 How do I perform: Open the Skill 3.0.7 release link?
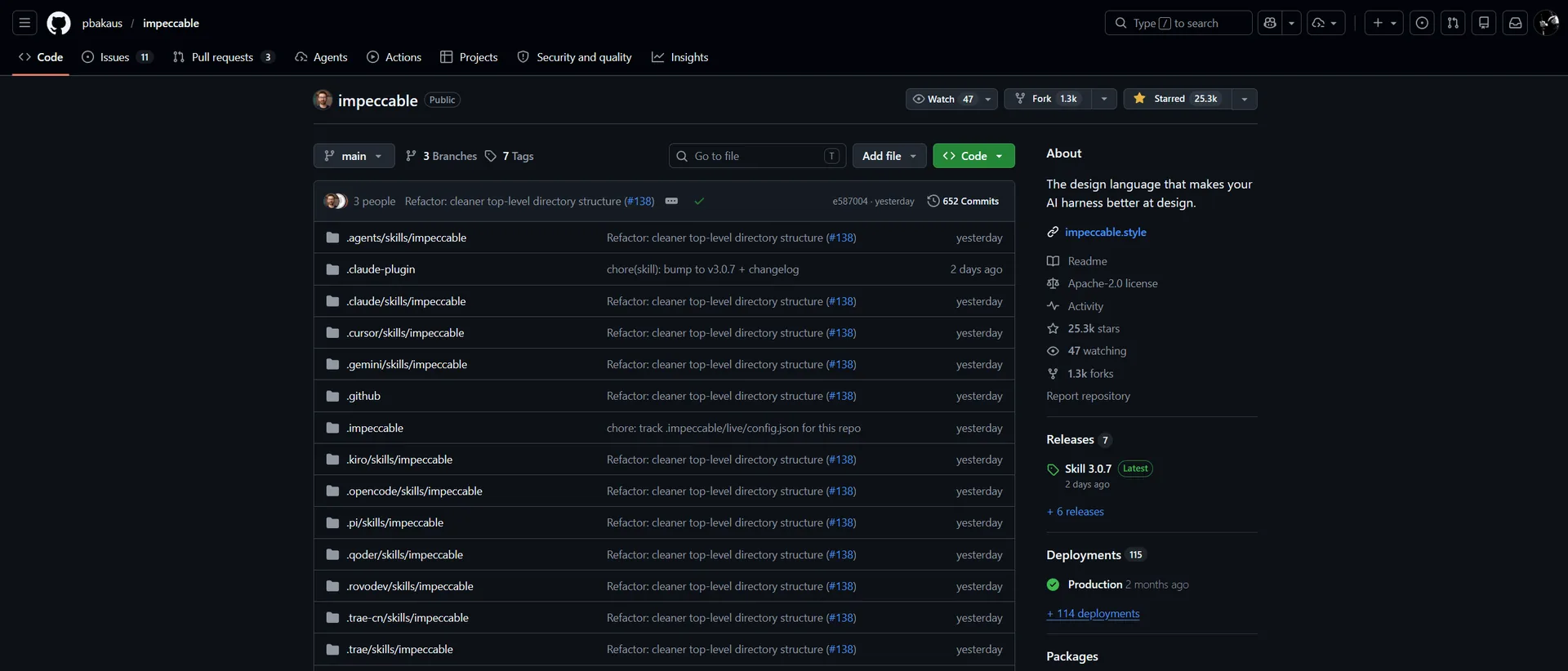[x=1088, y=469]
